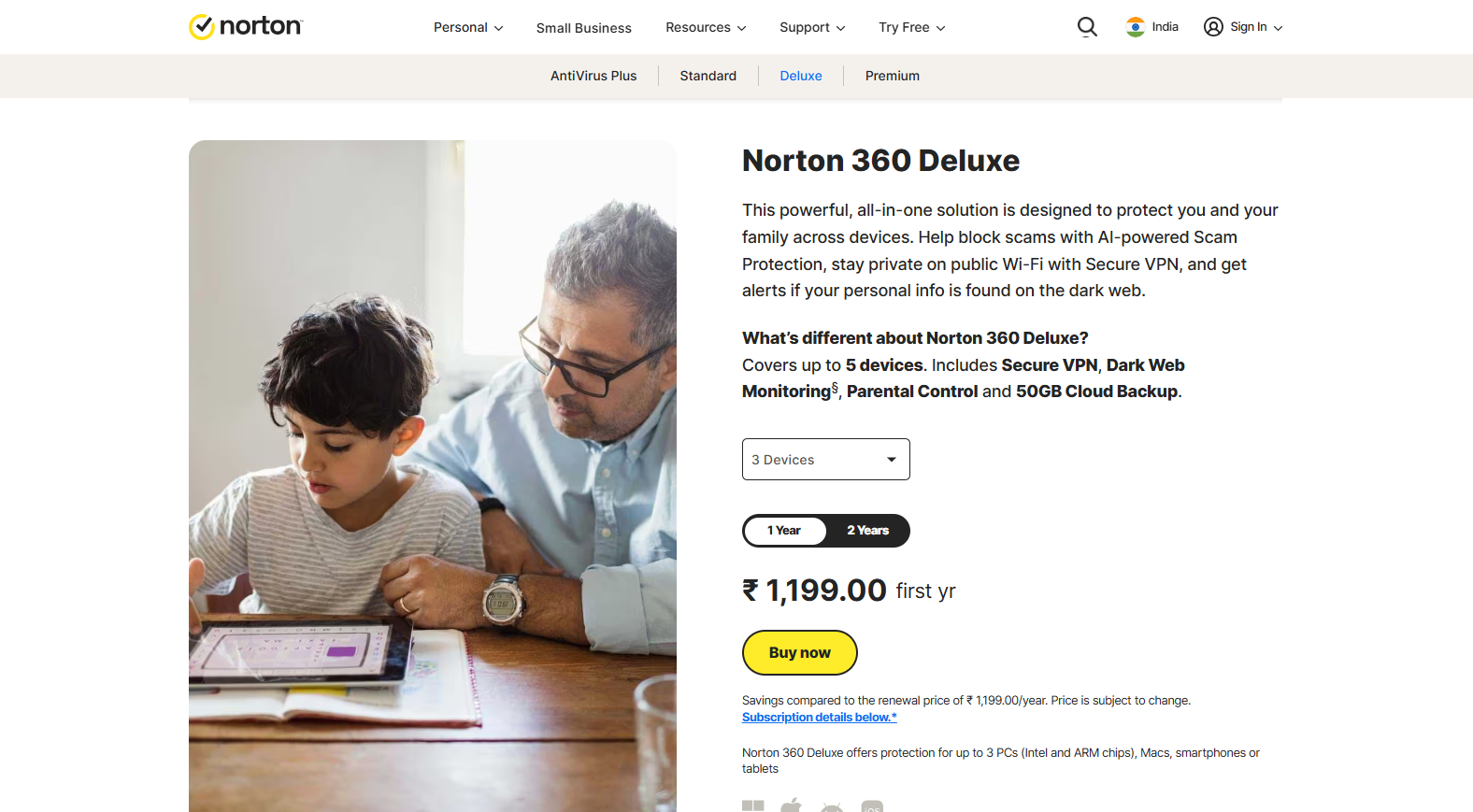The height and width of the screenshot is (812, 1473).
Task: Click the Buy now button
Action: 800,652
